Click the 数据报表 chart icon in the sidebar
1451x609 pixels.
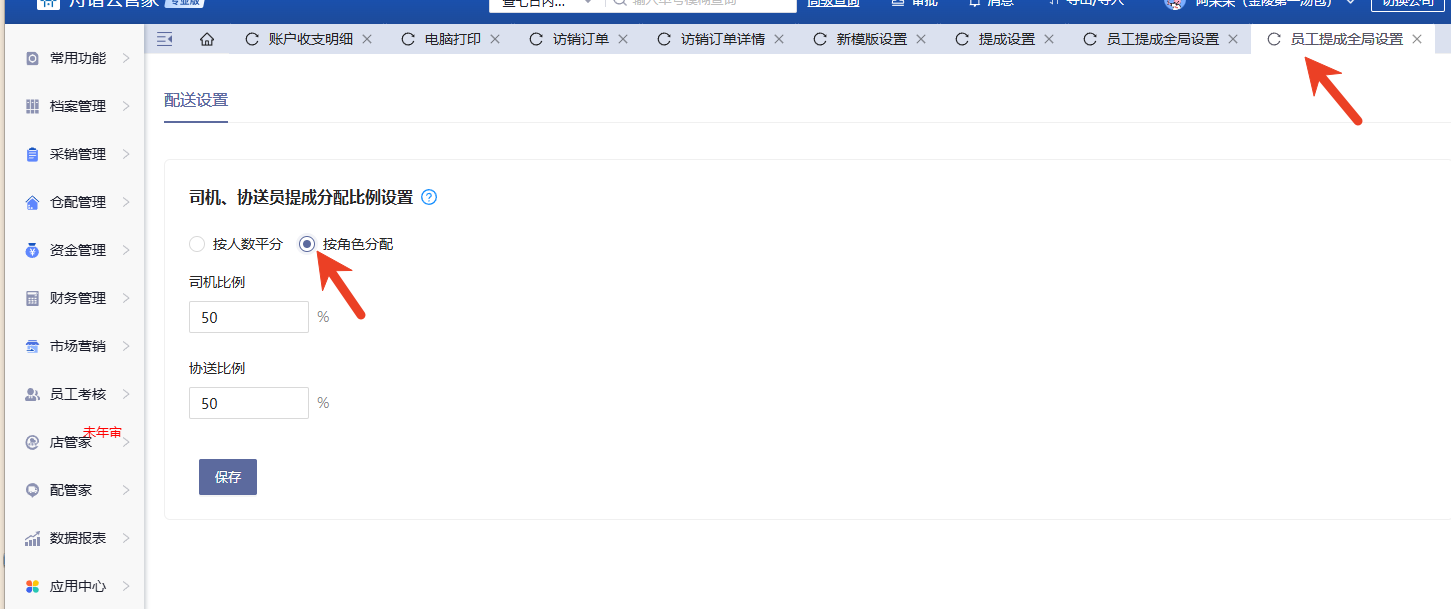[x=32, y=538]
